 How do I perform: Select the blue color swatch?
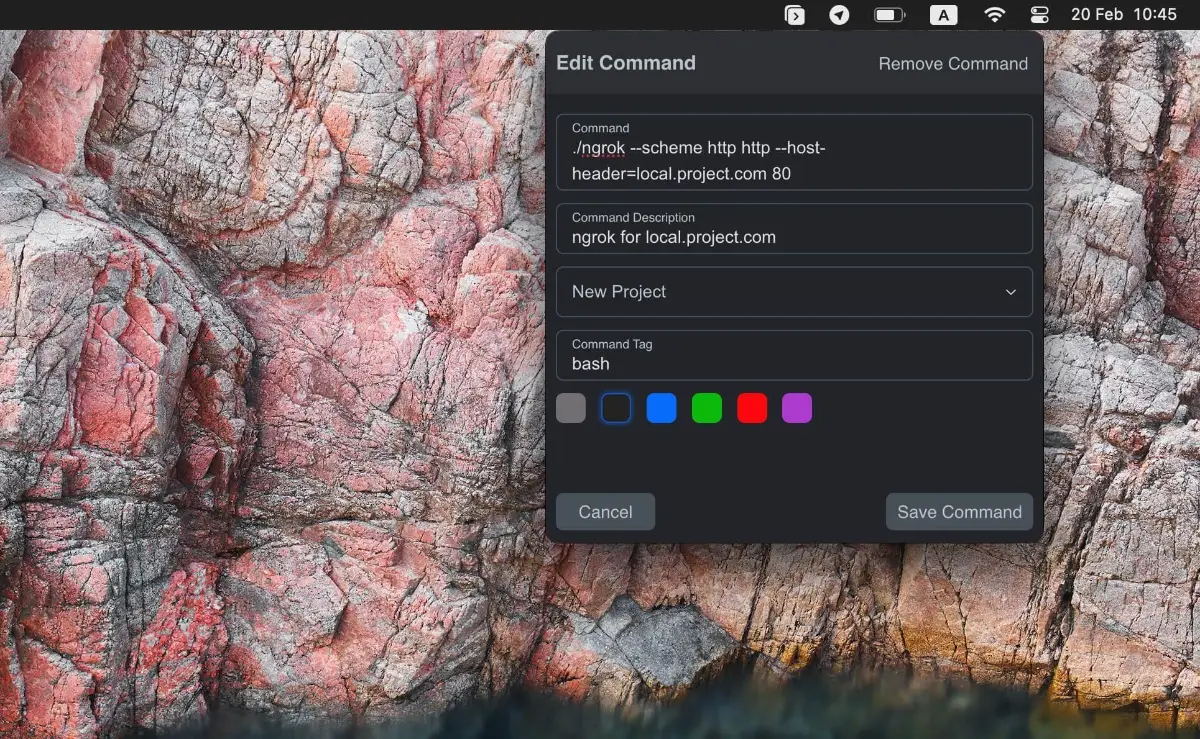661,407
